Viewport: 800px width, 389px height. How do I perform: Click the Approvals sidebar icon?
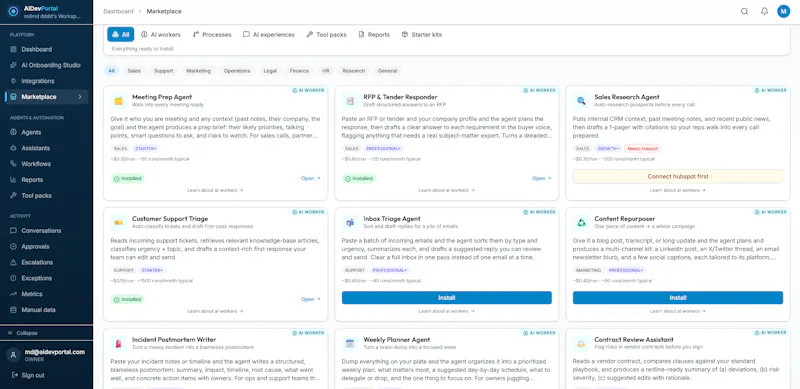[13, 247]
